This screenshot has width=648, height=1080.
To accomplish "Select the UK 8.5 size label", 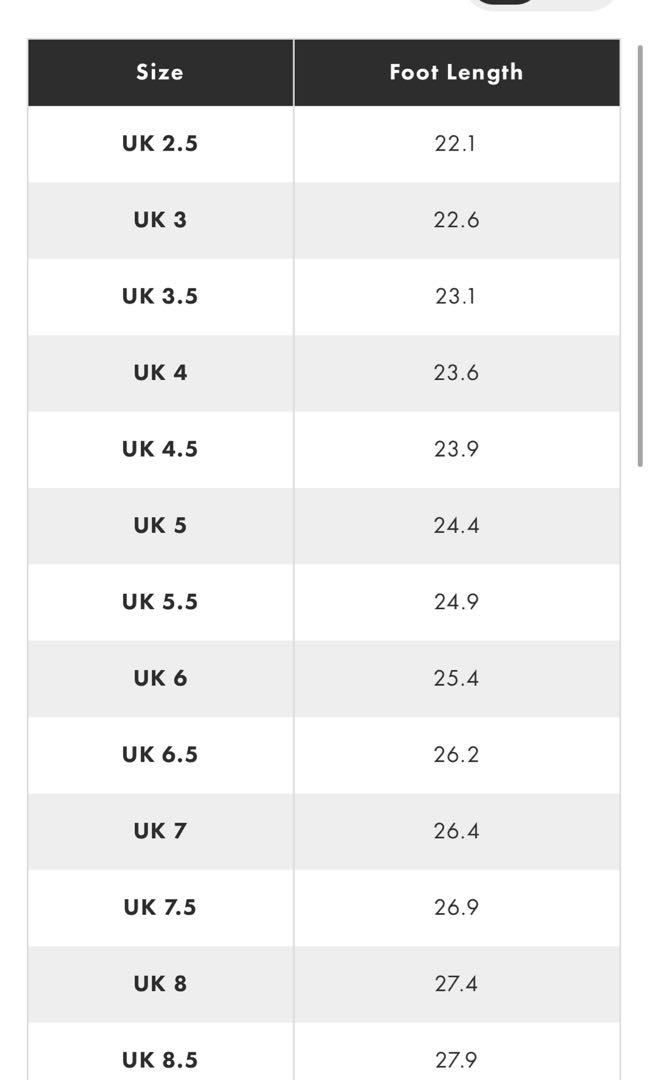I will click(x=160, y=1059).
